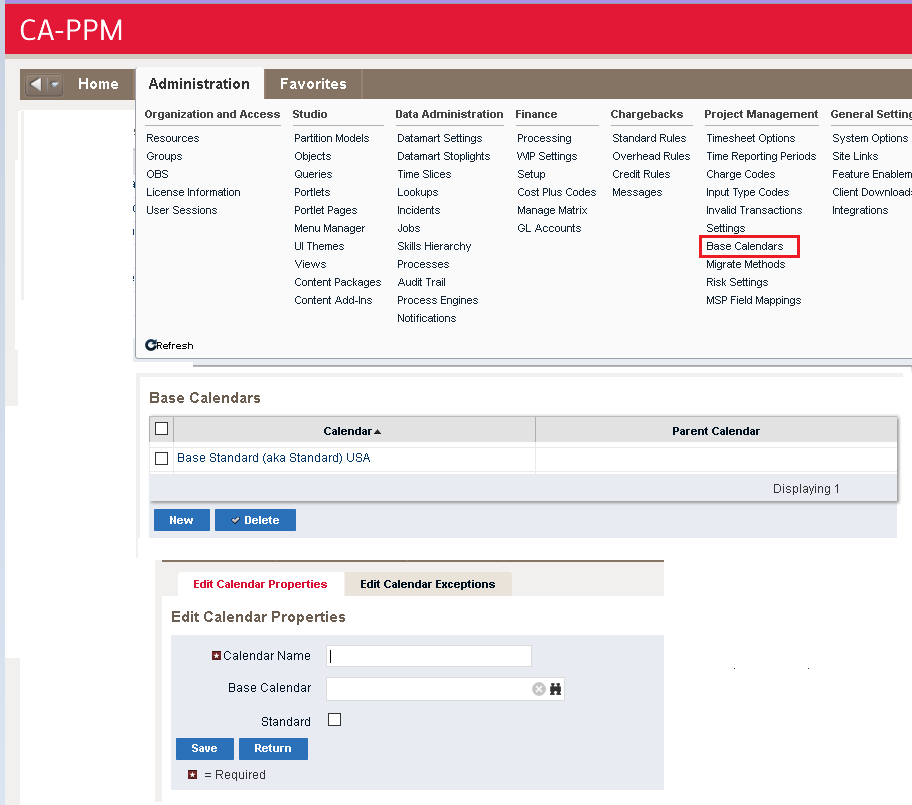This screenshot has width=912, height=805.
Task: Open Manage Matrix
Action: 552,210
